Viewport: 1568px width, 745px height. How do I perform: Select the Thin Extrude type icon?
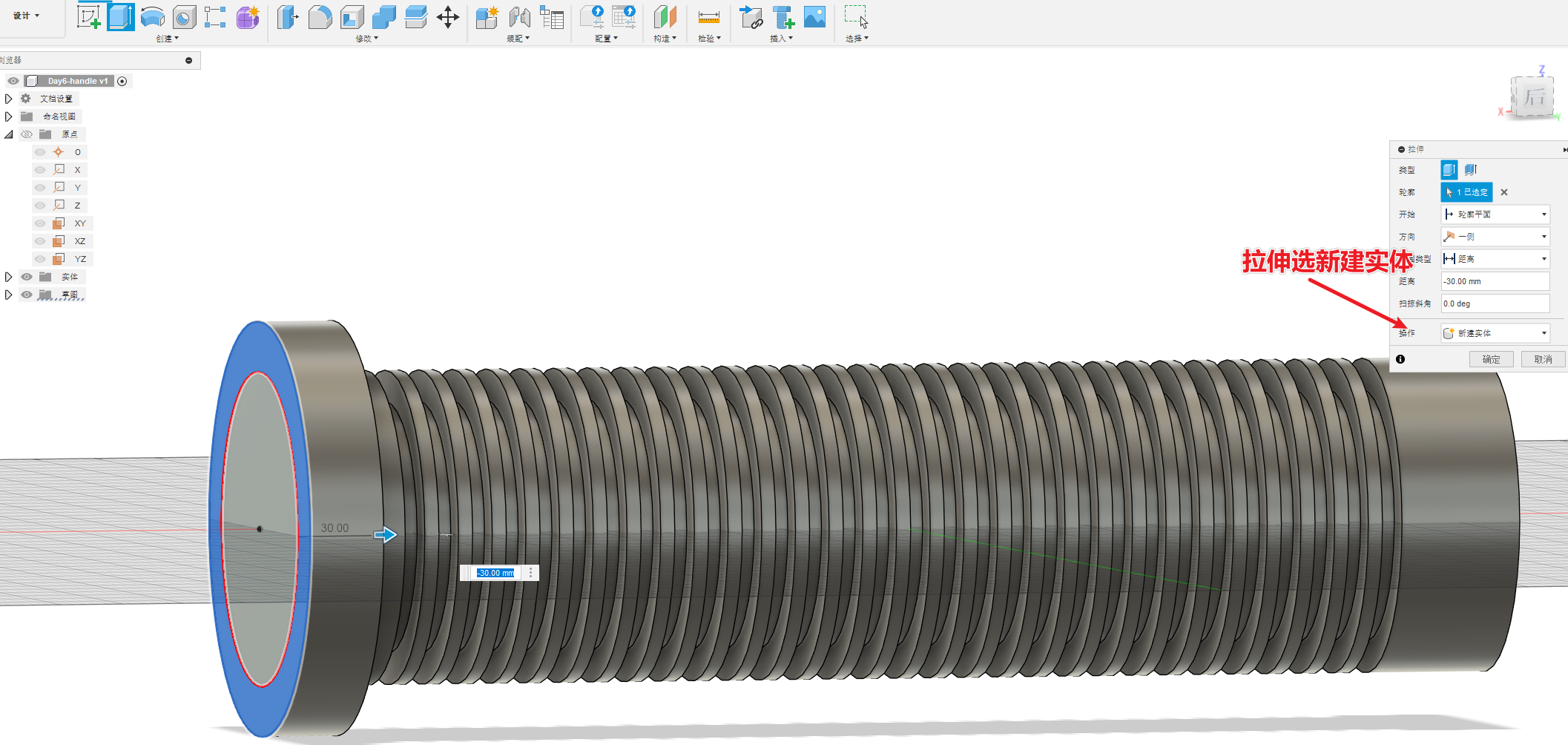click(x=1470, y=170)
